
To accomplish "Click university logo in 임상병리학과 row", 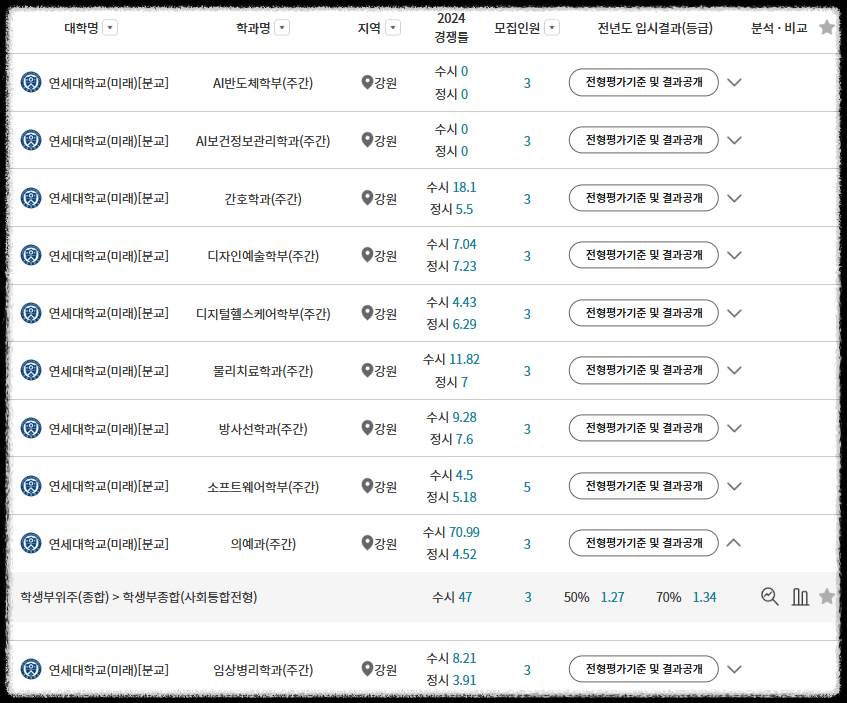I will pyautogui.click(x=31, y=669).
